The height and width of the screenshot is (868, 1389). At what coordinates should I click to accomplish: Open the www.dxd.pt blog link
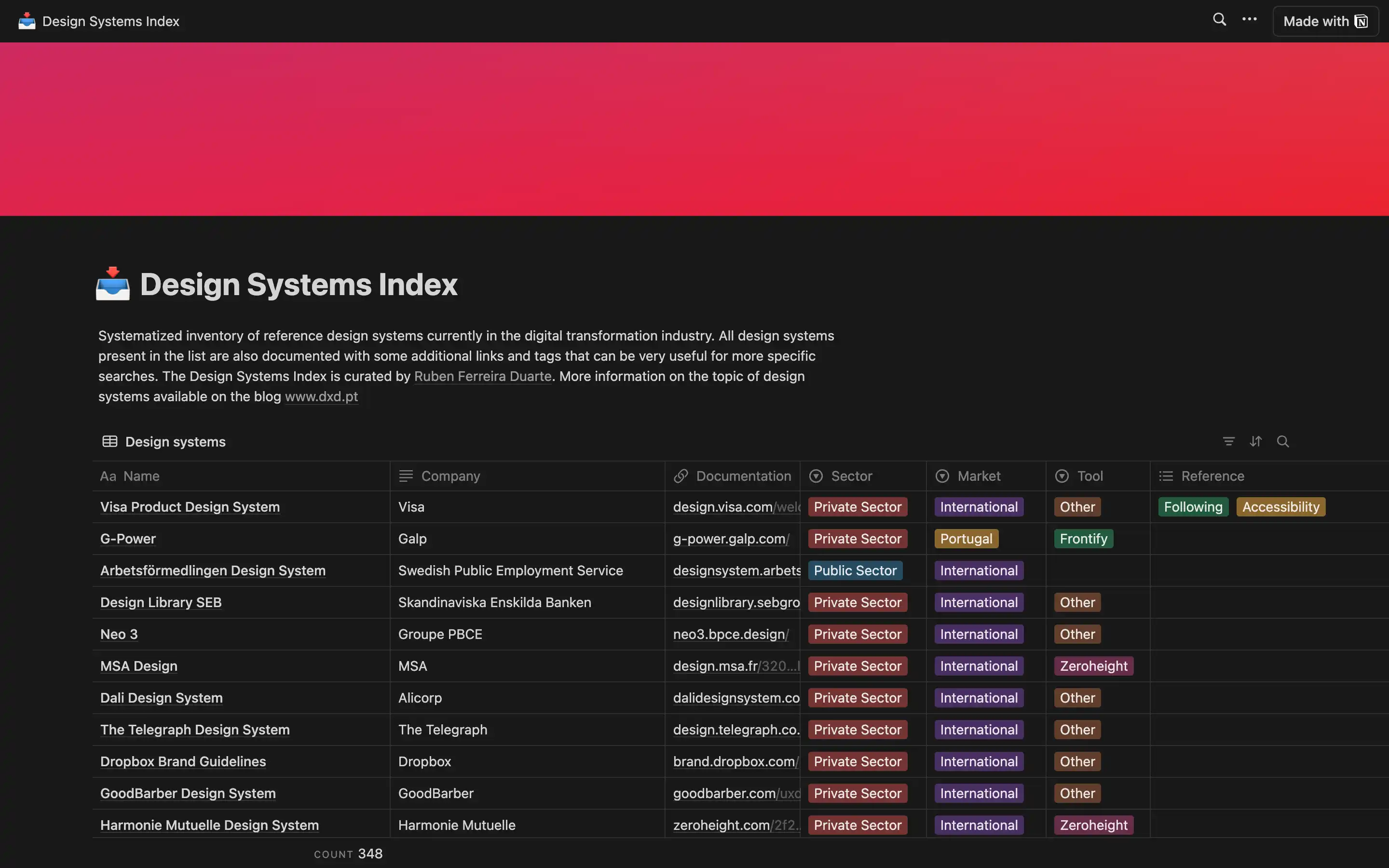point(321,397)
